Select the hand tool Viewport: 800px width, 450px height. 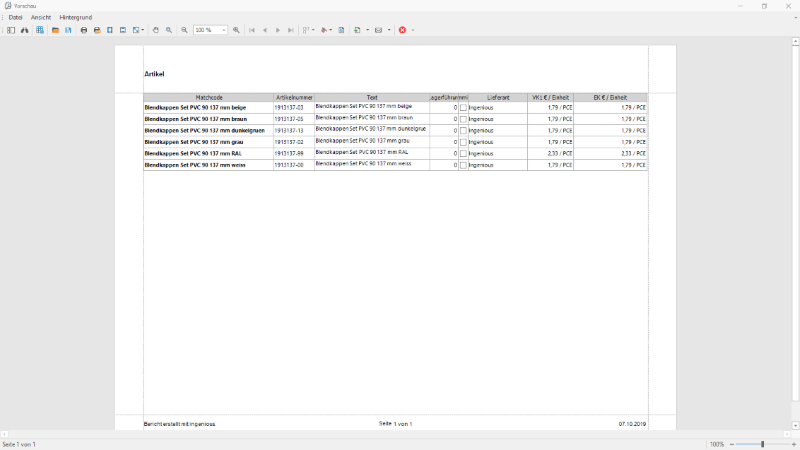[156, 30]
